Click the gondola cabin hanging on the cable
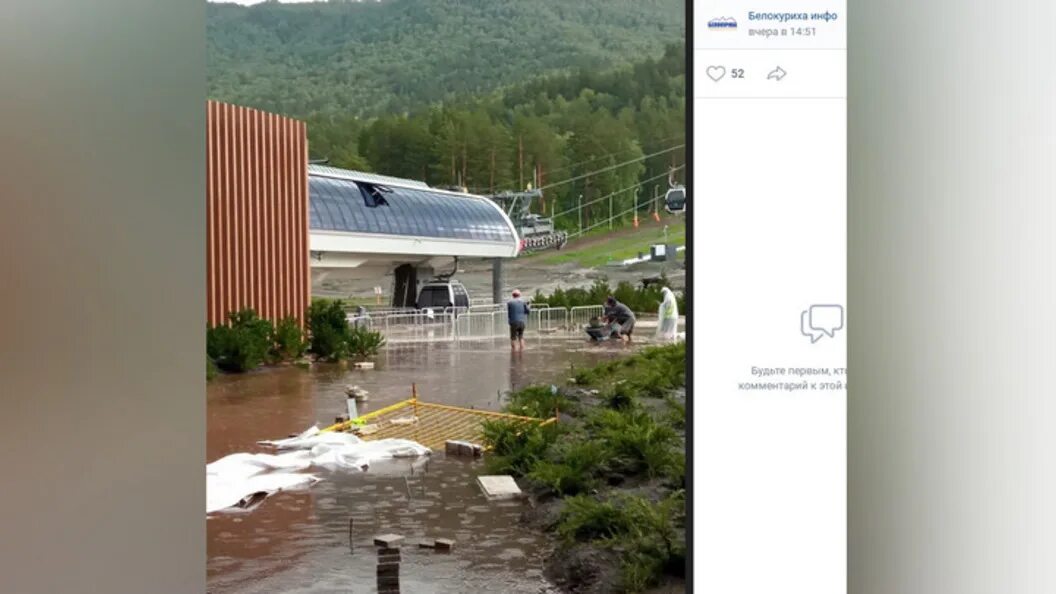The width and height of the screenshot is (1056, 594). (x=674, y=199)
